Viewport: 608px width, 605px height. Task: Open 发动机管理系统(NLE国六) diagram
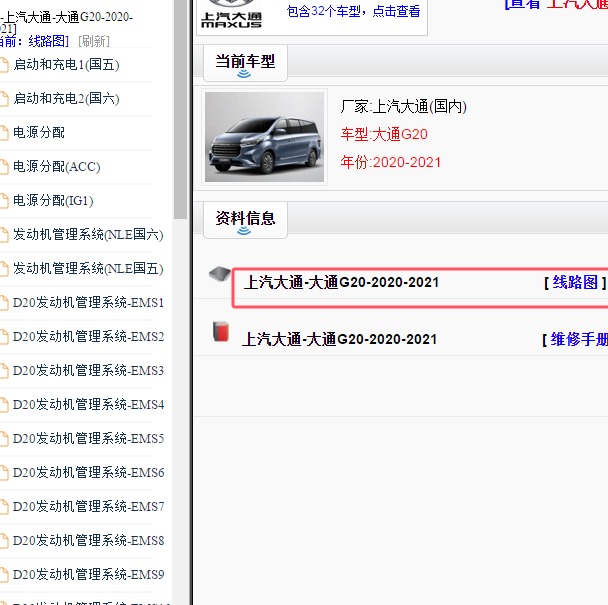pos(88,235)
